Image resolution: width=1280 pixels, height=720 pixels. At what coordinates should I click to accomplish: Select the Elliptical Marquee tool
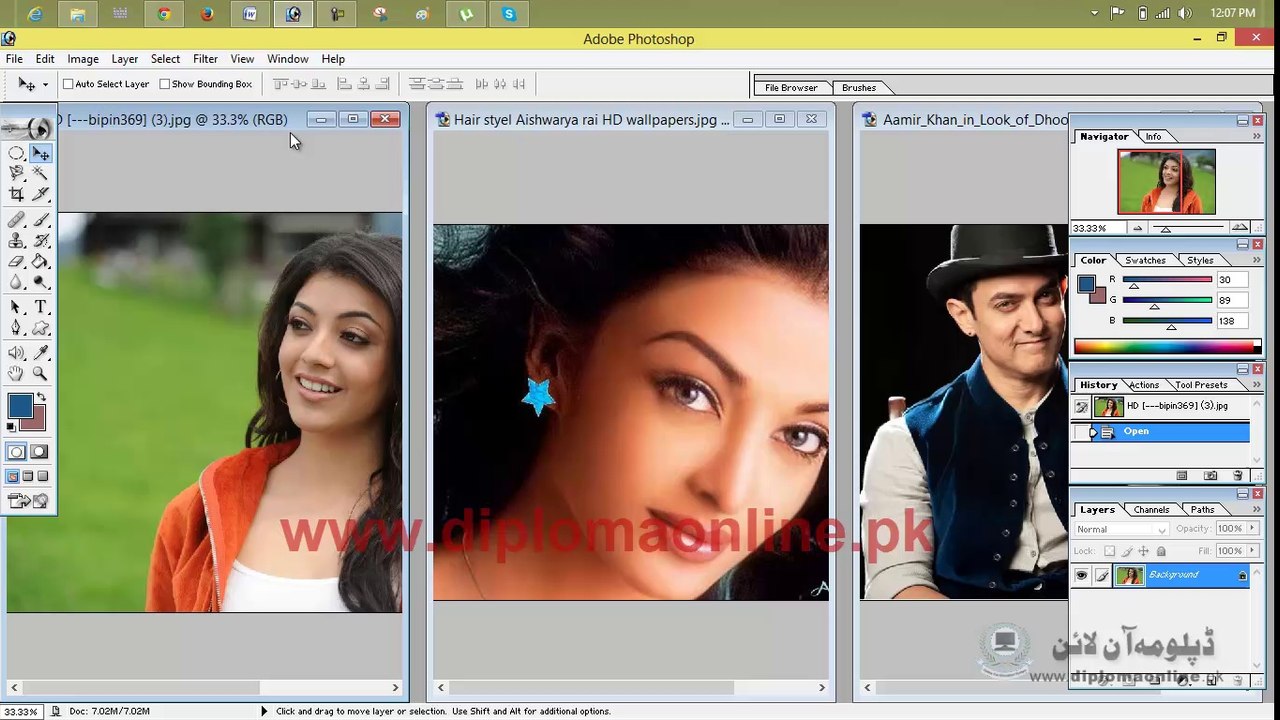click(x=17, y=153)
